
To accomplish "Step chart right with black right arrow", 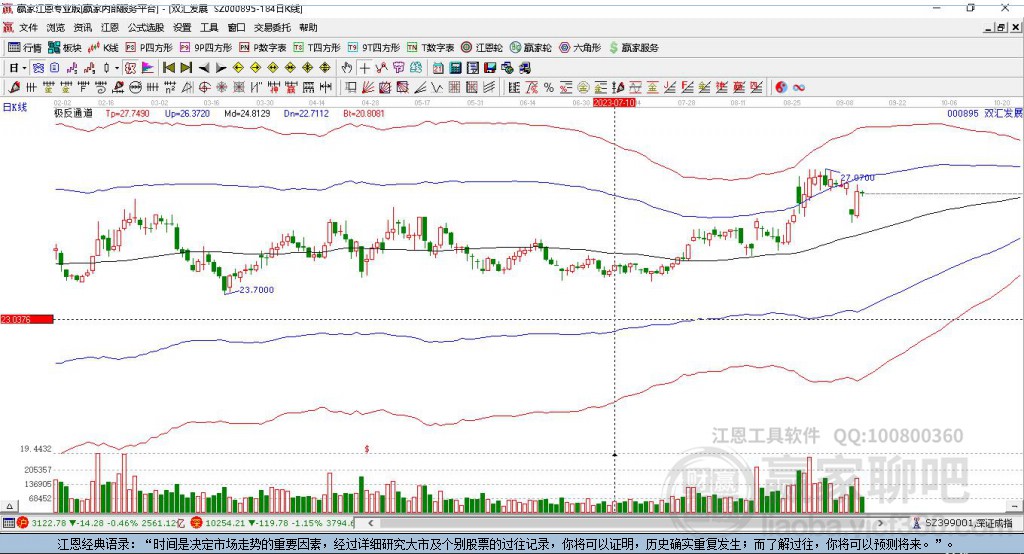I will tap(221, 68).
